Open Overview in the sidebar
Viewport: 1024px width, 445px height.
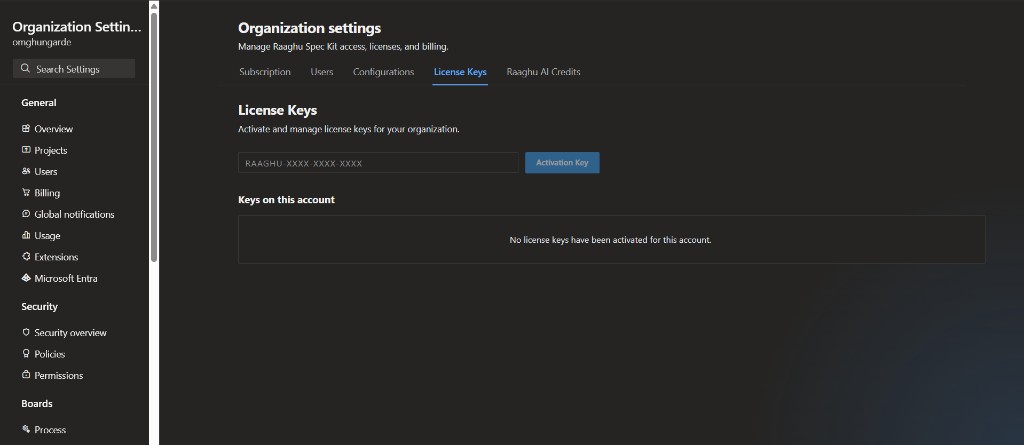(54, 129)
